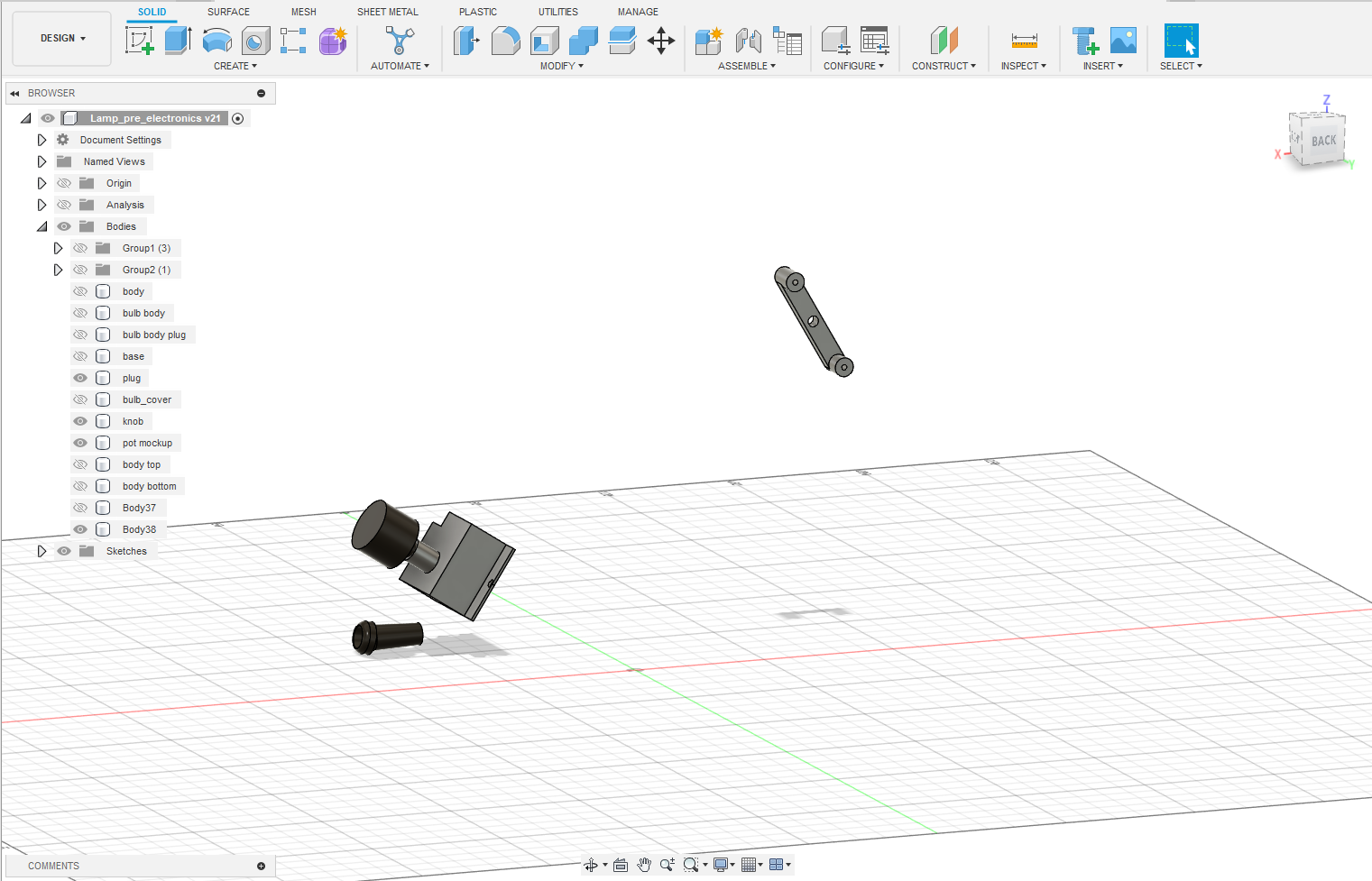
Task: Expand the Sketches folder
Action: (41, 551)
